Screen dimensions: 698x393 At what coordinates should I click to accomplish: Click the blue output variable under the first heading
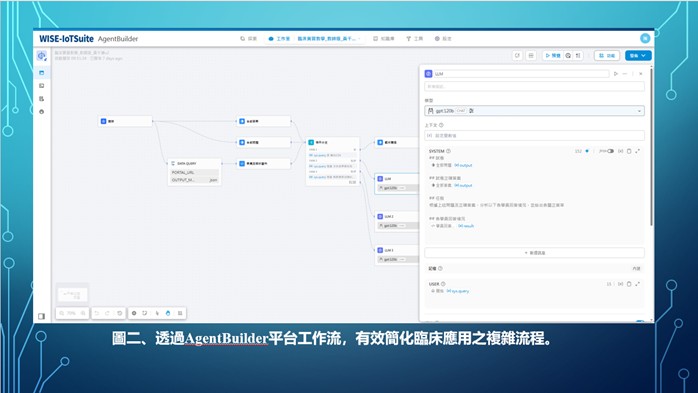click(463, 165)
